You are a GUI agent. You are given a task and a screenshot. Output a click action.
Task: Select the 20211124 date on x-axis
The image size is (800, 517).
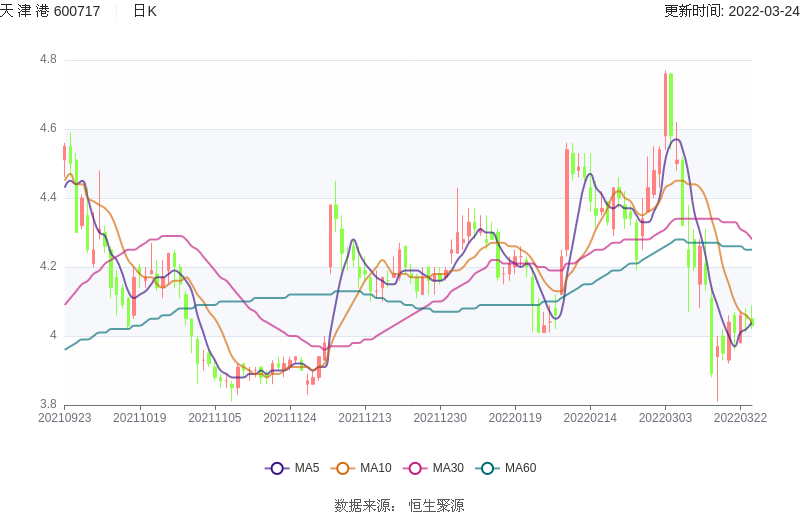coord(290,419)
